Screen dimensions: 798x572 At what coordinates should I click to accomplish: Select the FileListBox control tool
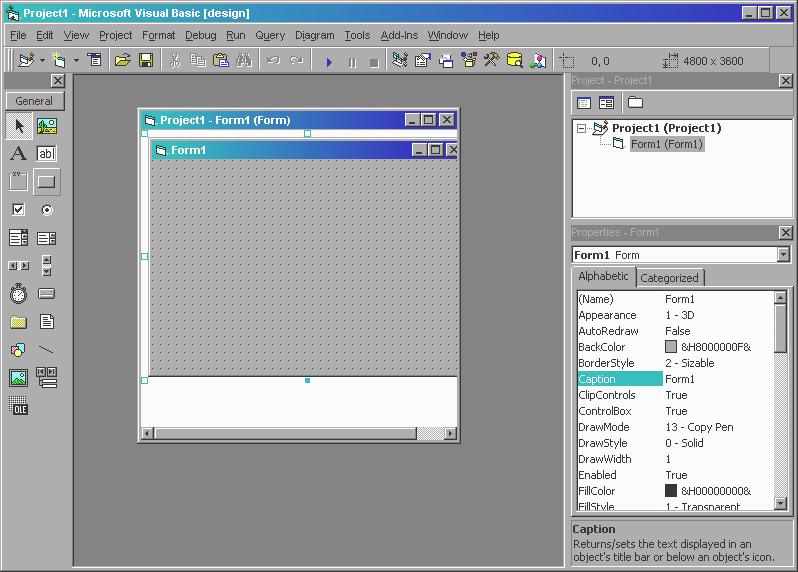click(47, 322)
